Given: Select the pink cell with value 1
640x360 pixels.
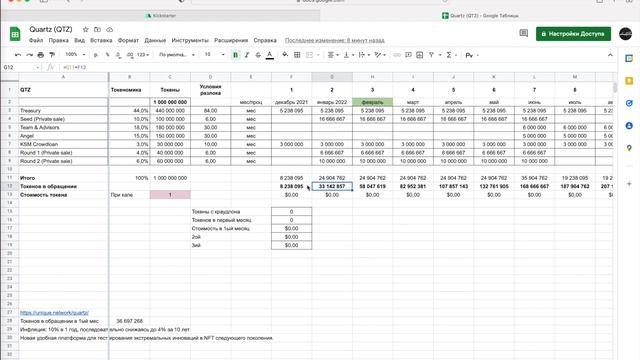Looking at the screenshot, I should pos(170,195).
